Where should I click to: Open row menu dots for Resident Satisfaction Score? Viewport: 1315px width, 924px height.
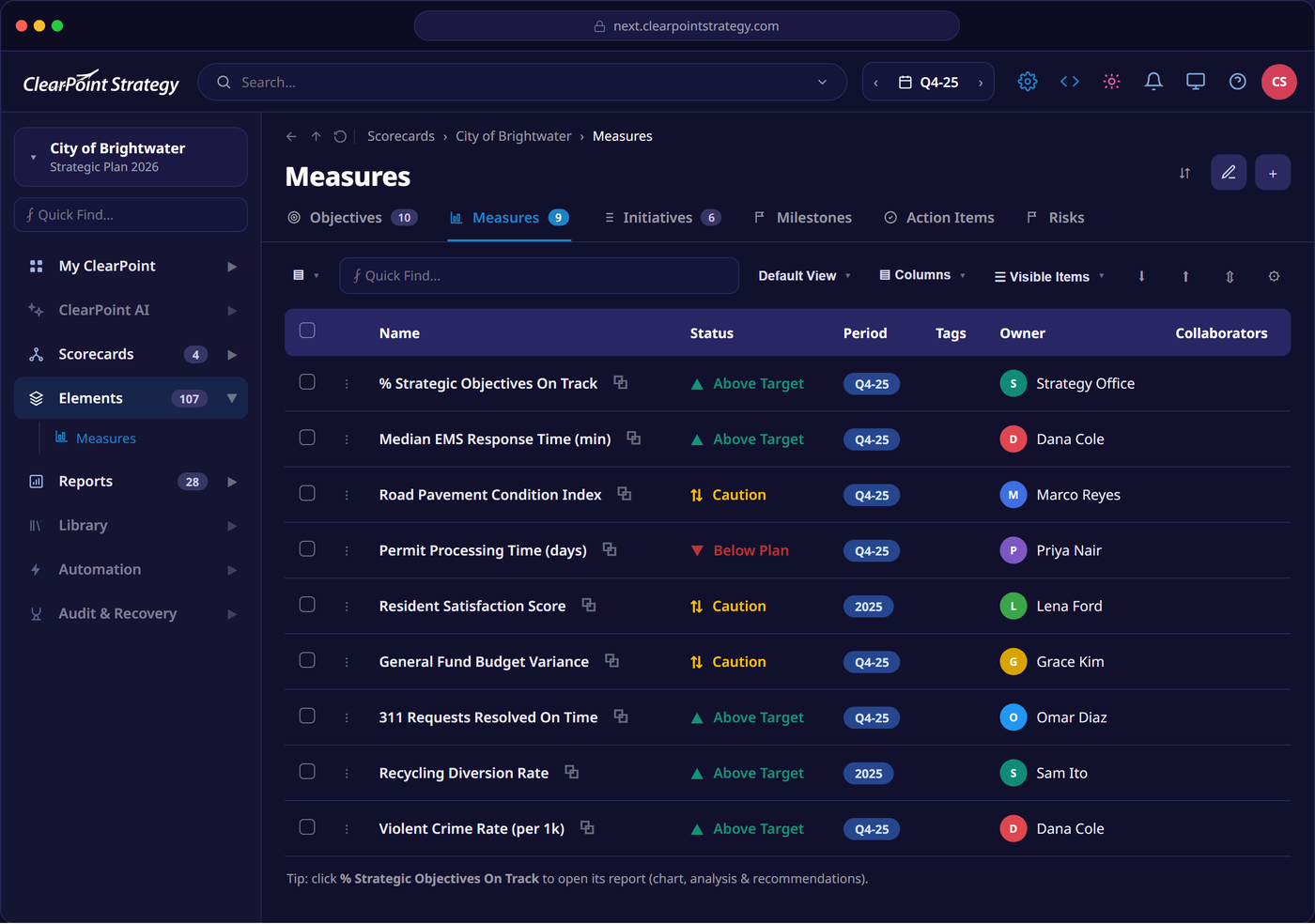coord(347,607)
